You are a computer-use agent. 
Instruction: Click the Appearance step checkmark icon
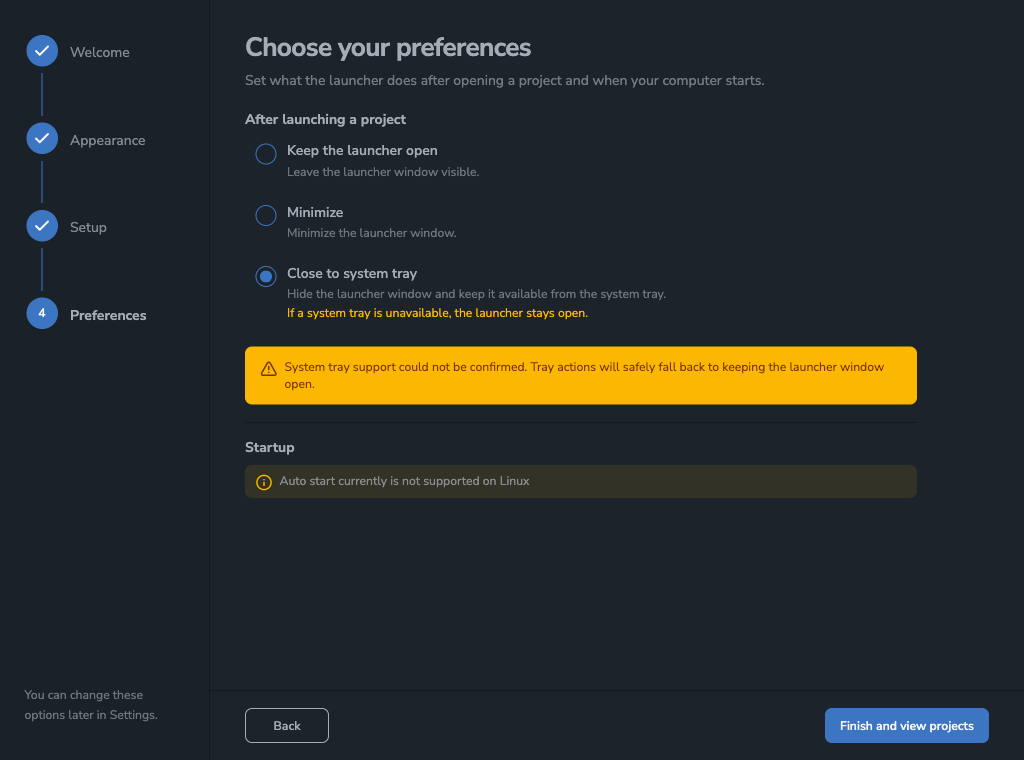[x=42, y=138]
